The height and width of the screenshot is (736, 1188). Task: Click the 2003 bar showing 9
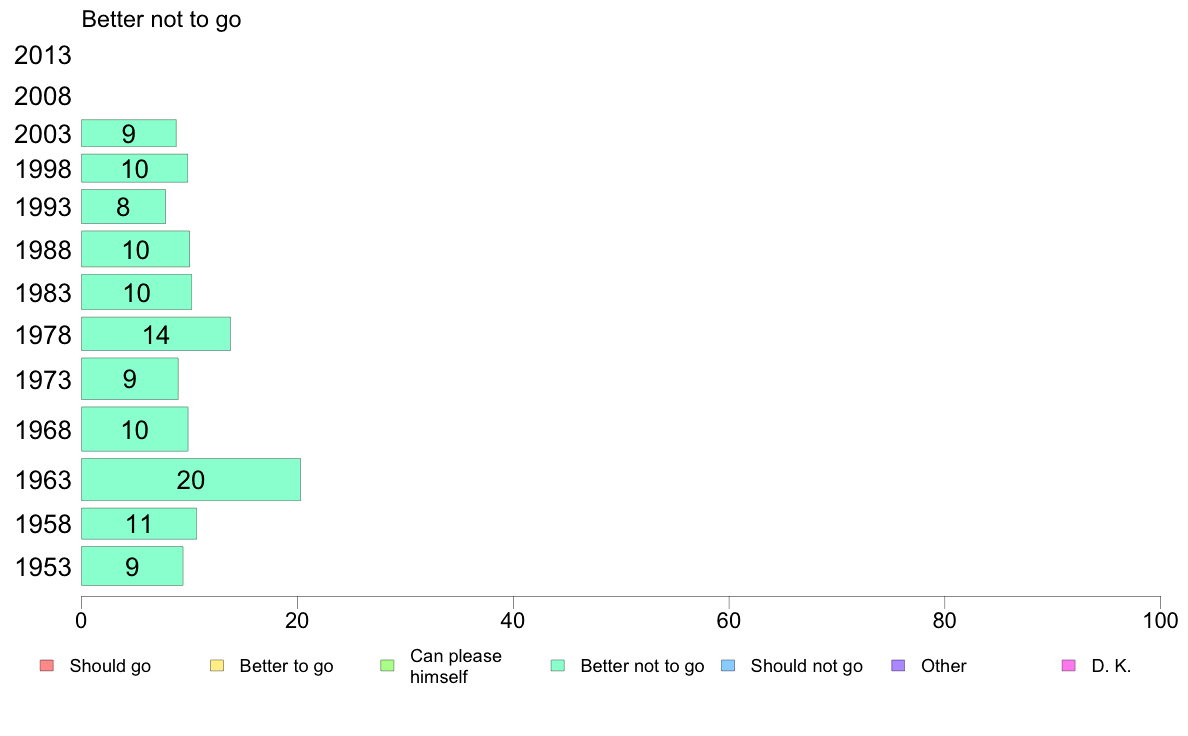coord(129,133)
